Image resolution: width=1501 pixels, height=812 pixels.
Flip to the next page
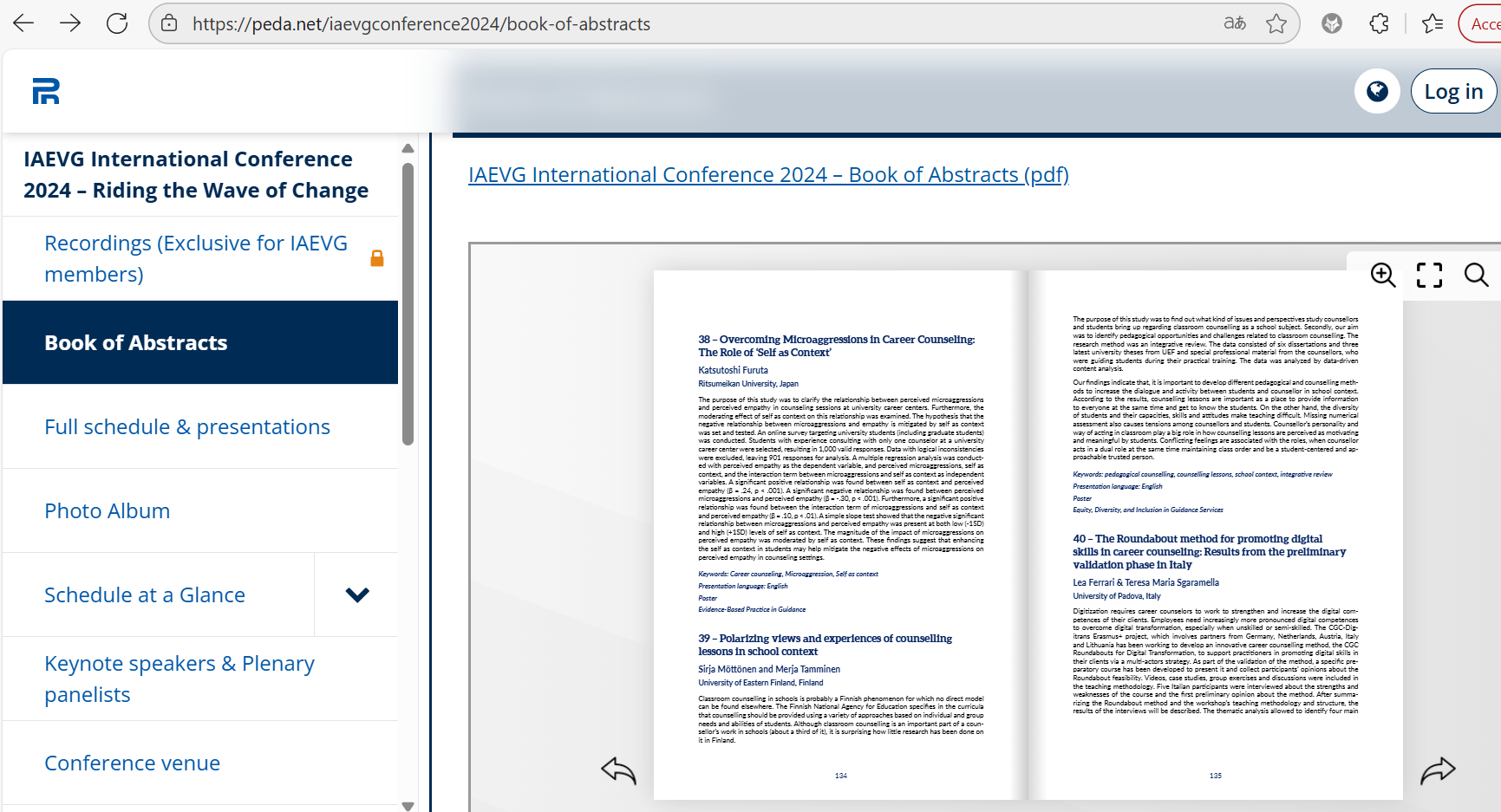(1437, 770)
